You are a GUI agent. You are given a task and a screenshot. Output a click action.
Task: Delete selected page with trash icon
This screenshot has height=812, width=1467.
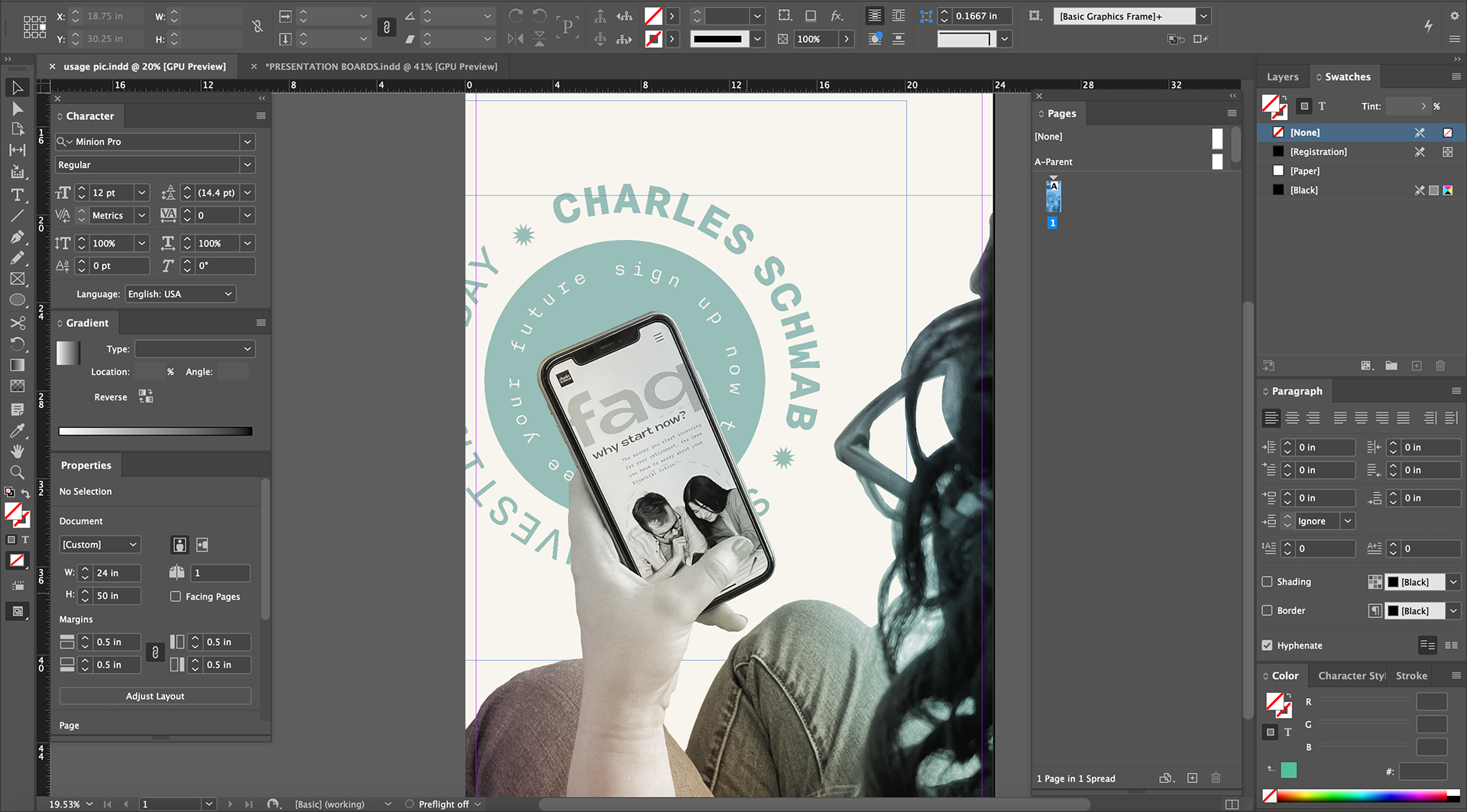coord(1216,778)
